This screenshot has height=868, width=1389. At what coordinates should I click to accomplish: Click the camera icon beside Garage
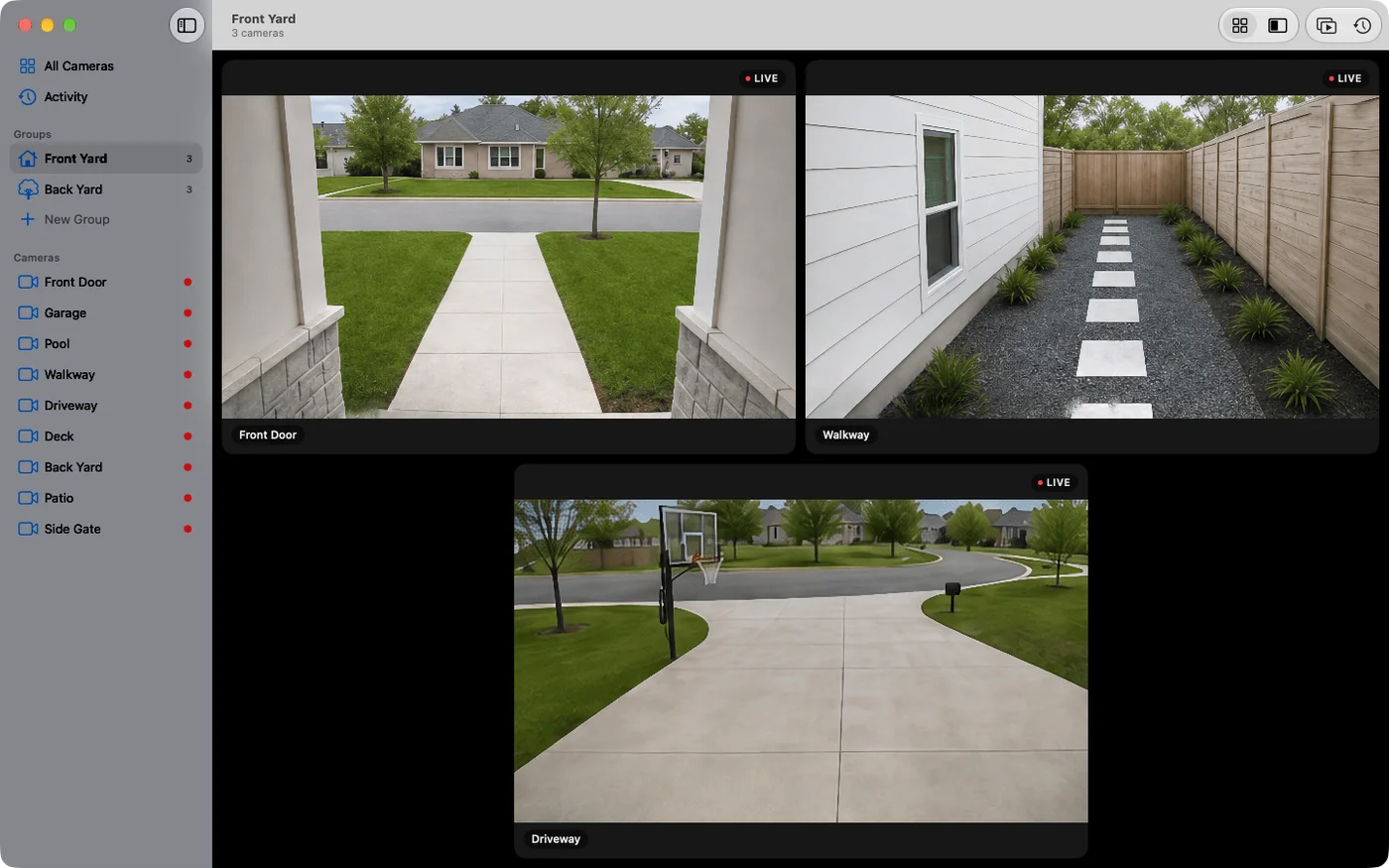coord(28,312)
